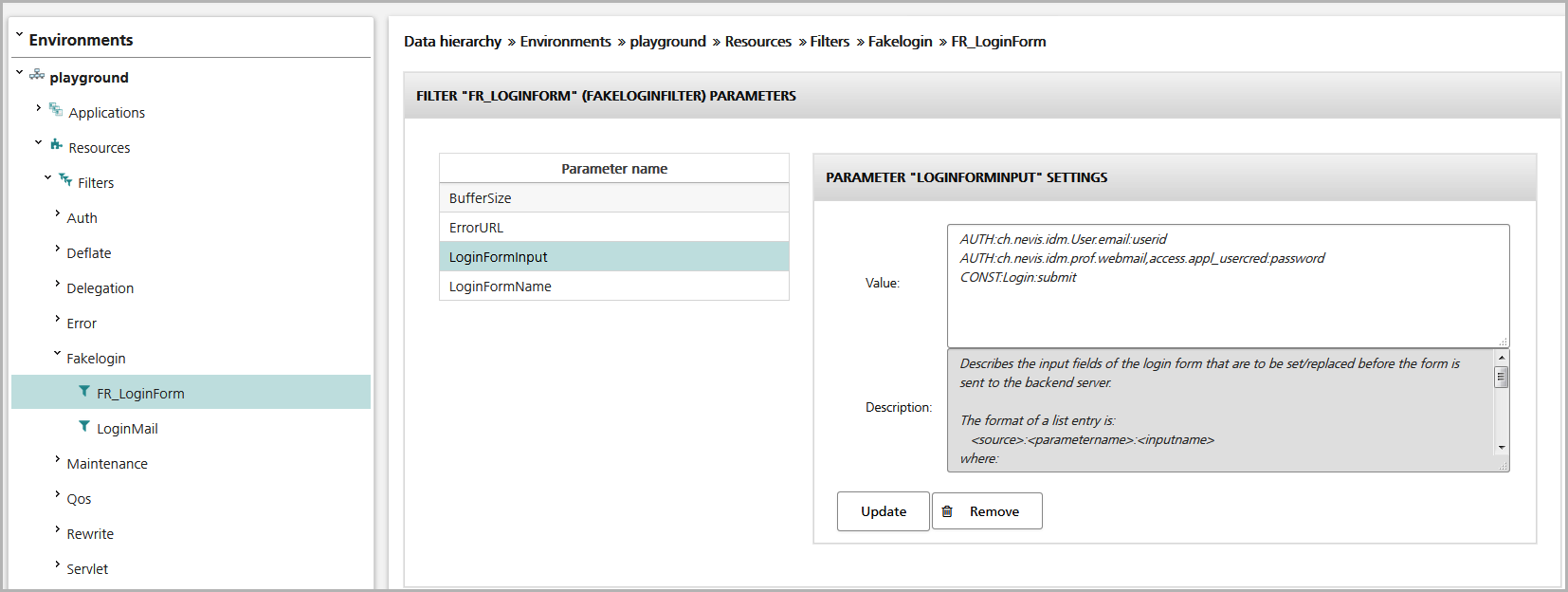Click inside the Value text area
1568x592 pixels.
pos(1228,286)
